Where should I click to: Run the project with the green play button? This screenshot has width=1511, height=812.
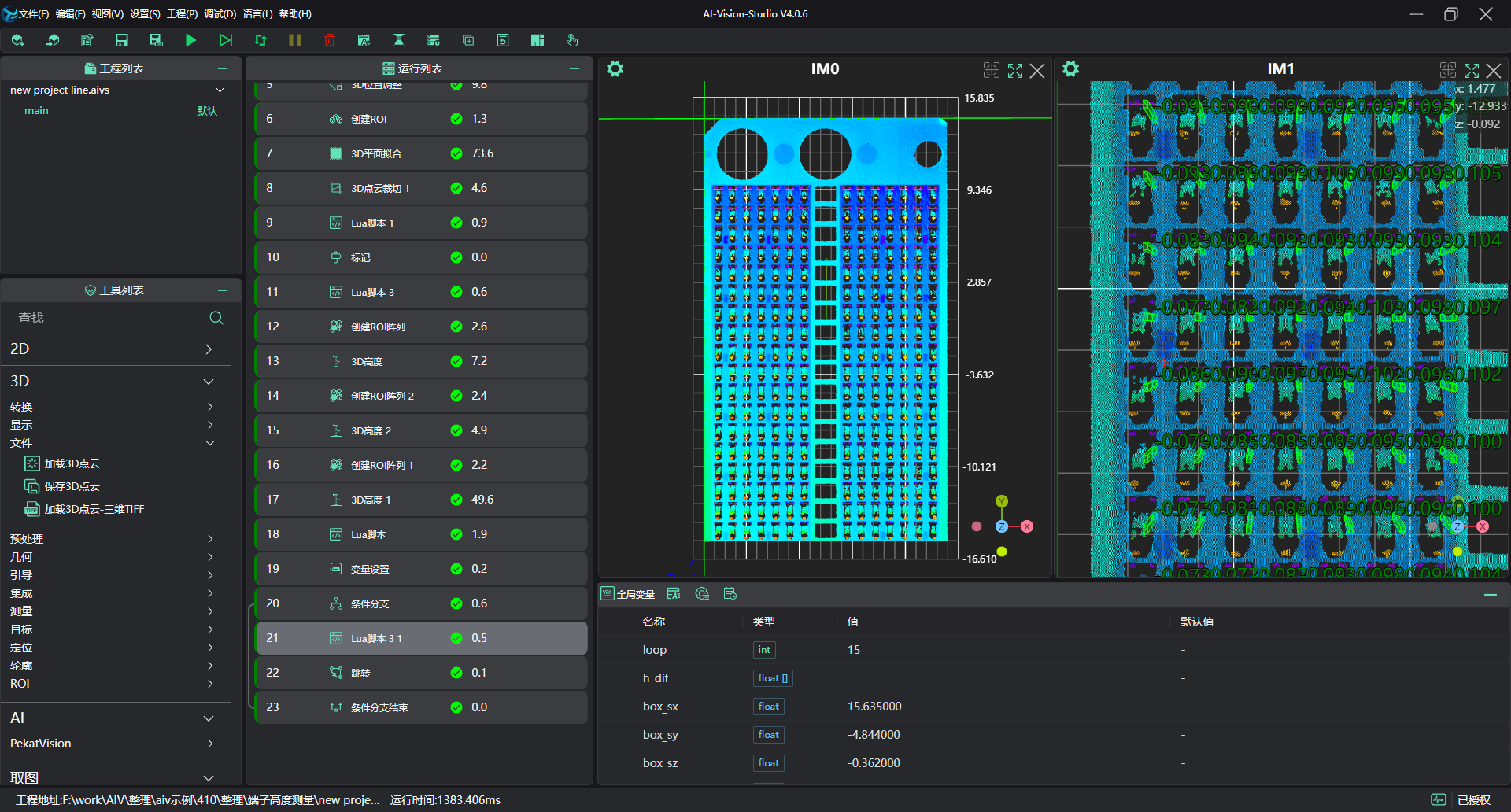(190, 40)
